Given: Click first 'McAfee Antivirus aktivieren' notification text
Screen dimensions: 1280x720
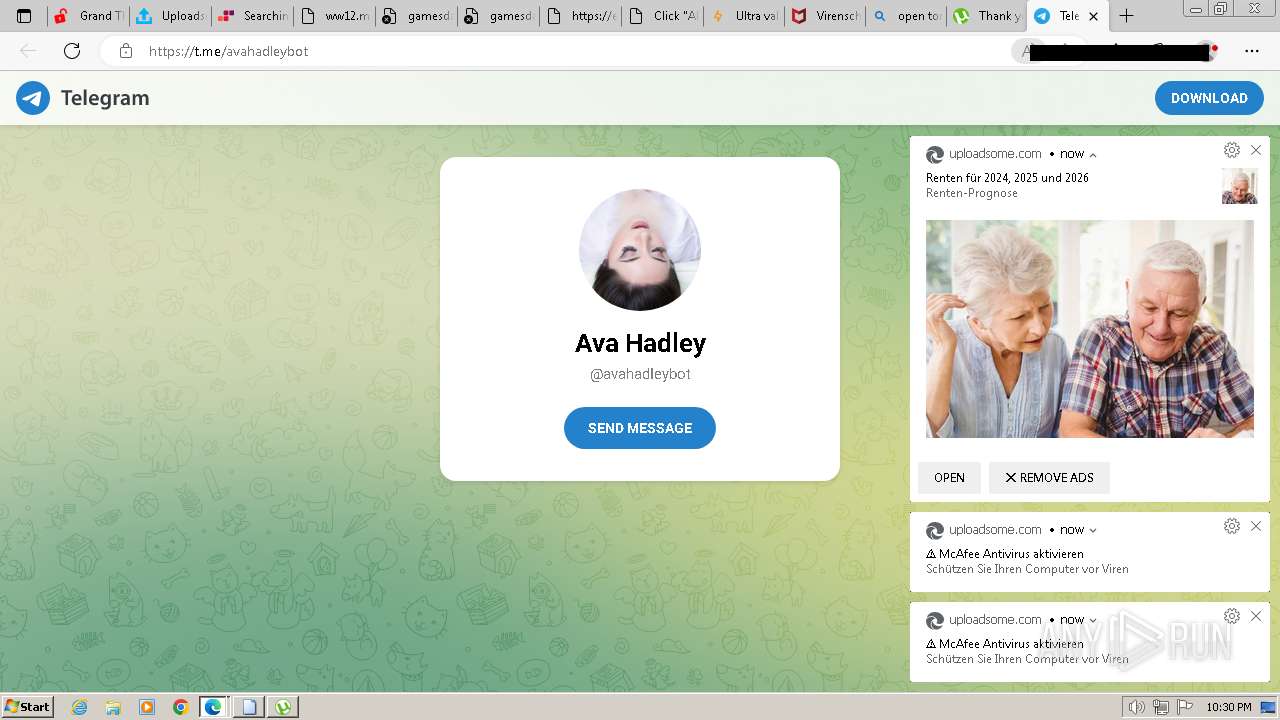Looking at the screenshot, I should tap(1005, 554).
